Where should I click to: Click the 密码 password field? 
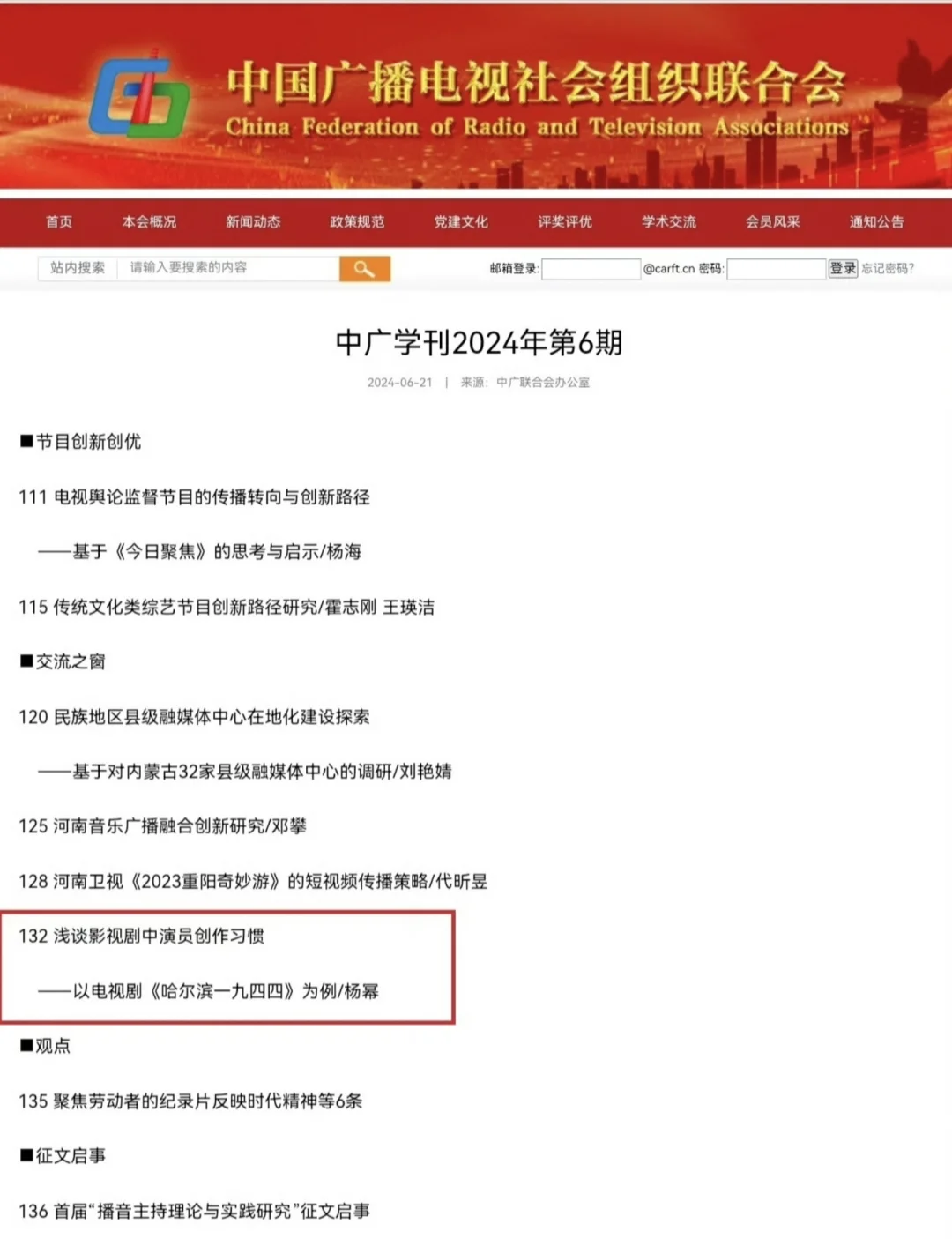[x=776, y=269]
